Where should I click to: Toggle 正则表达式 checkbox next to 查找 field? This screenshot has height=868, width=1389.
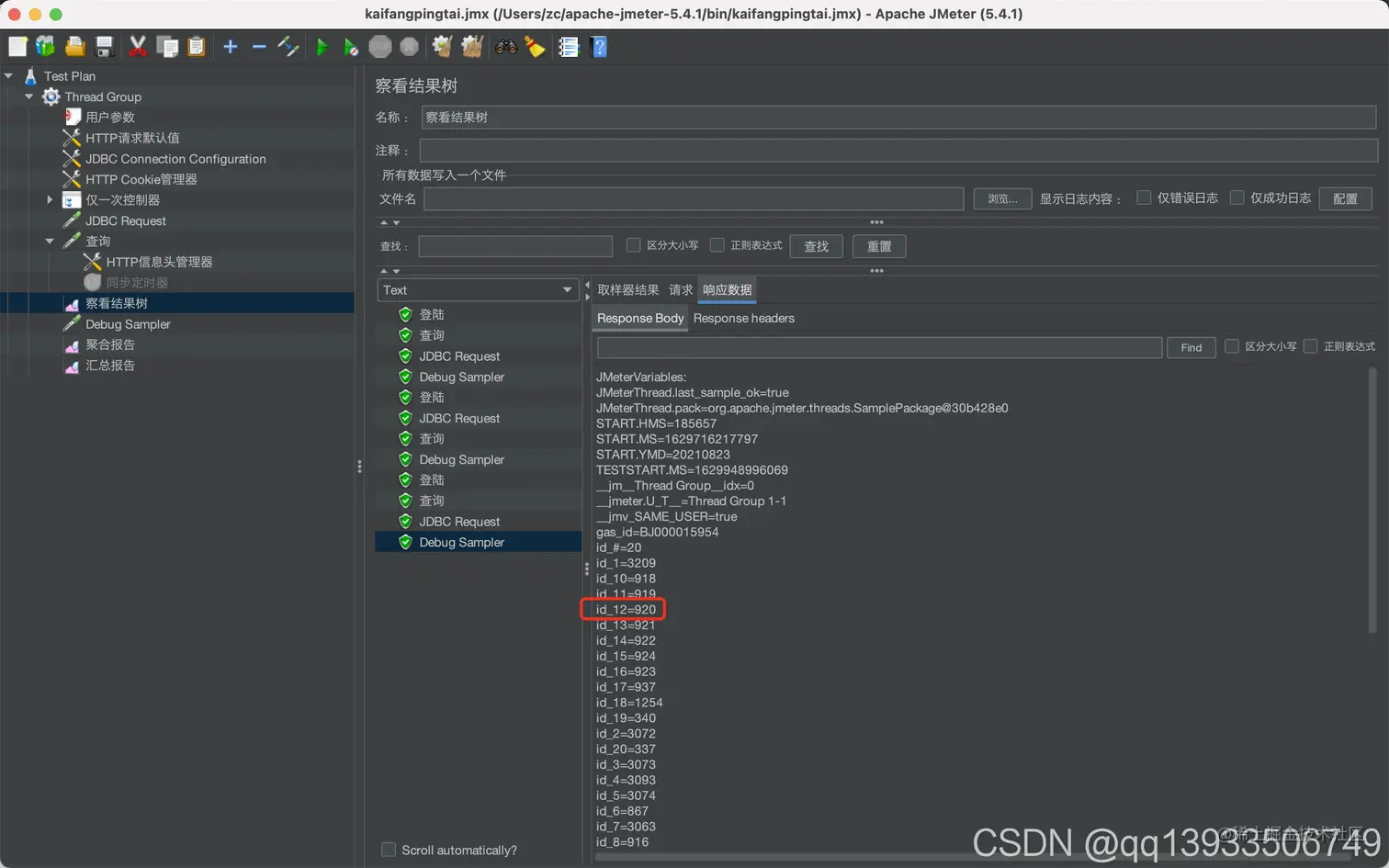pyautogui.click(x=717, y=245)
